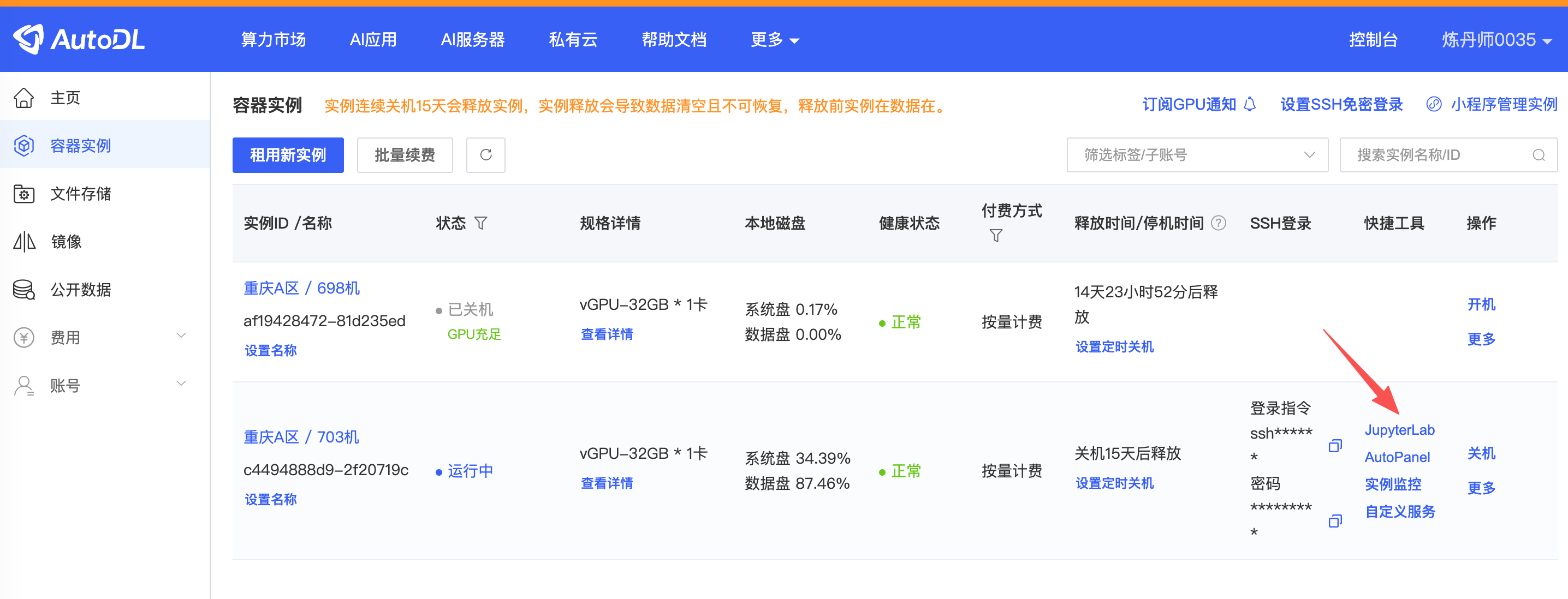Click 设置名称 for instance 703机
The image size is (1568, 599).
(270, 499)
